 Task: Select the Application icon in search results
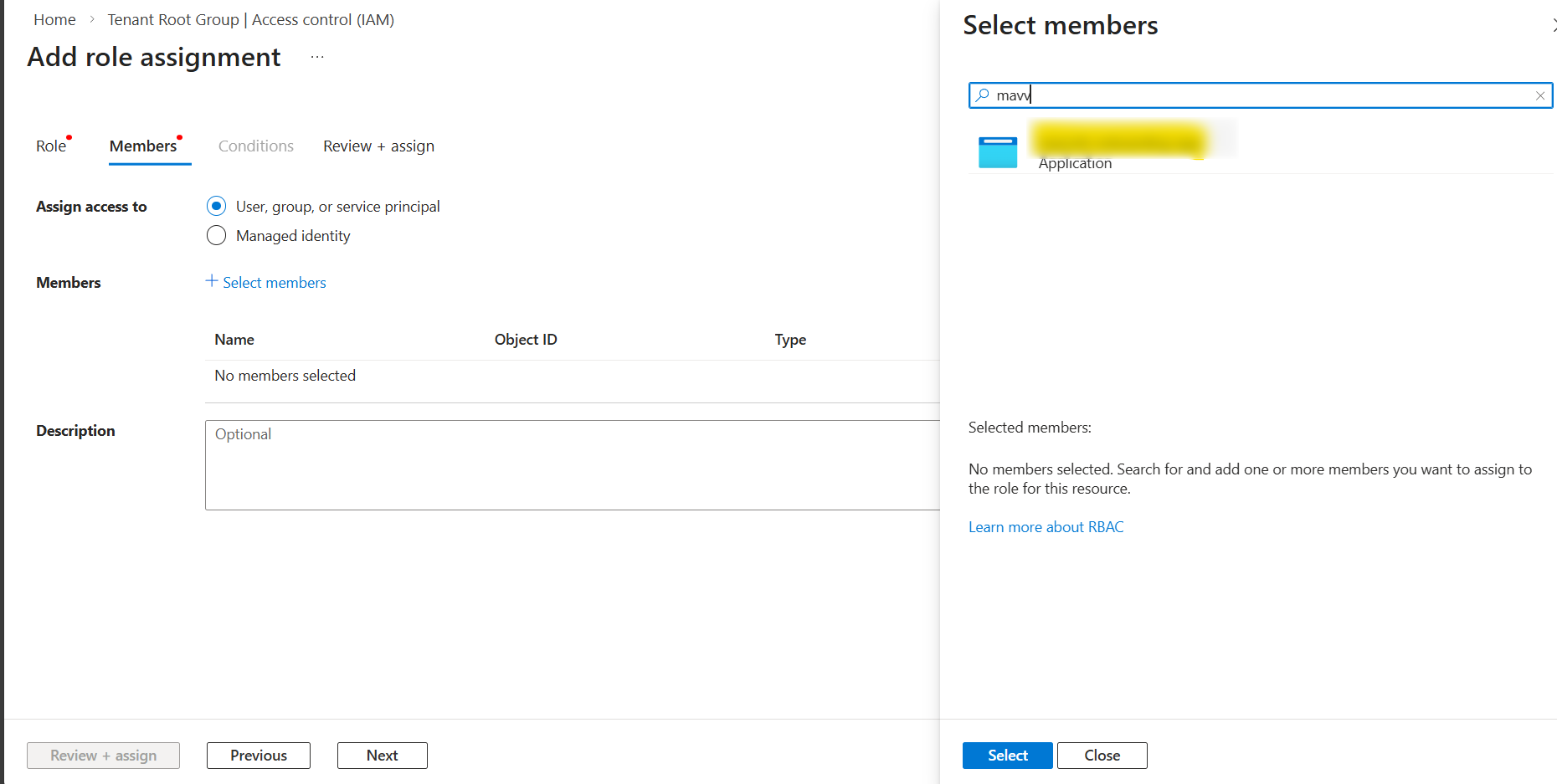point(998,152)
